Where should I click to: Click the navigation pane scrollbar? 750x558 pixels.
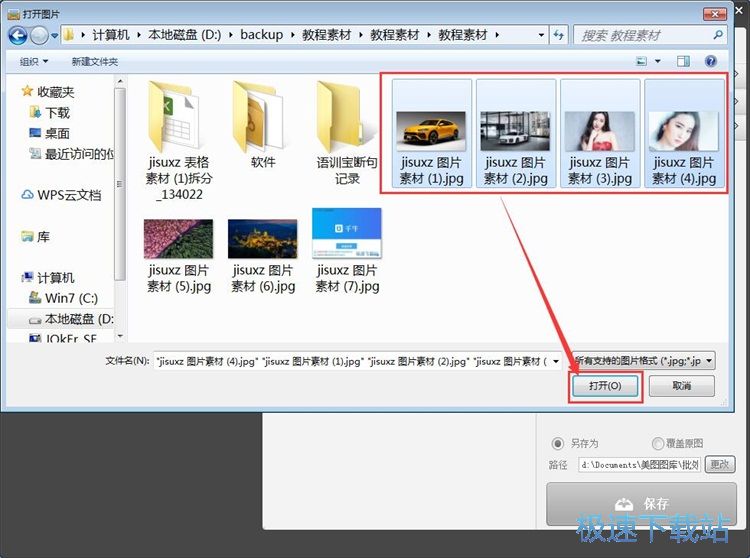(x=120, y=184)
